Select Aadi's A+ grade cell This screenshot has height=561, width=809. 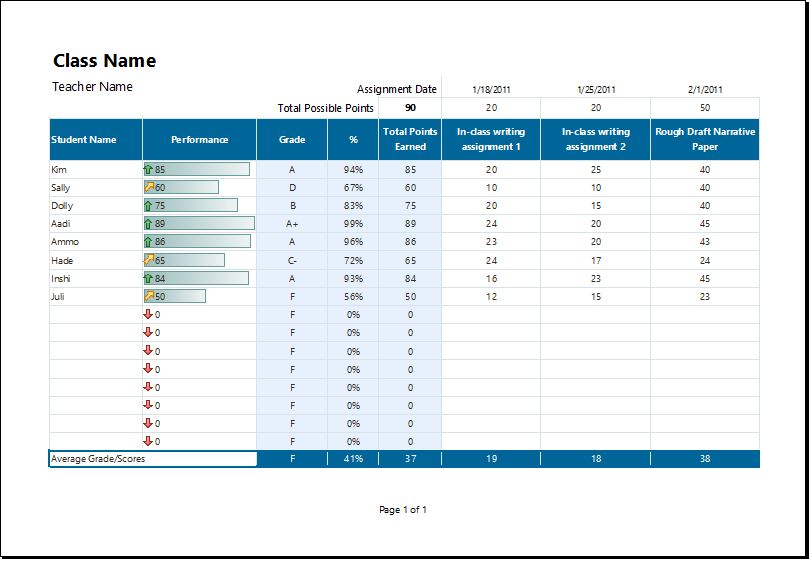coord(292,223)
